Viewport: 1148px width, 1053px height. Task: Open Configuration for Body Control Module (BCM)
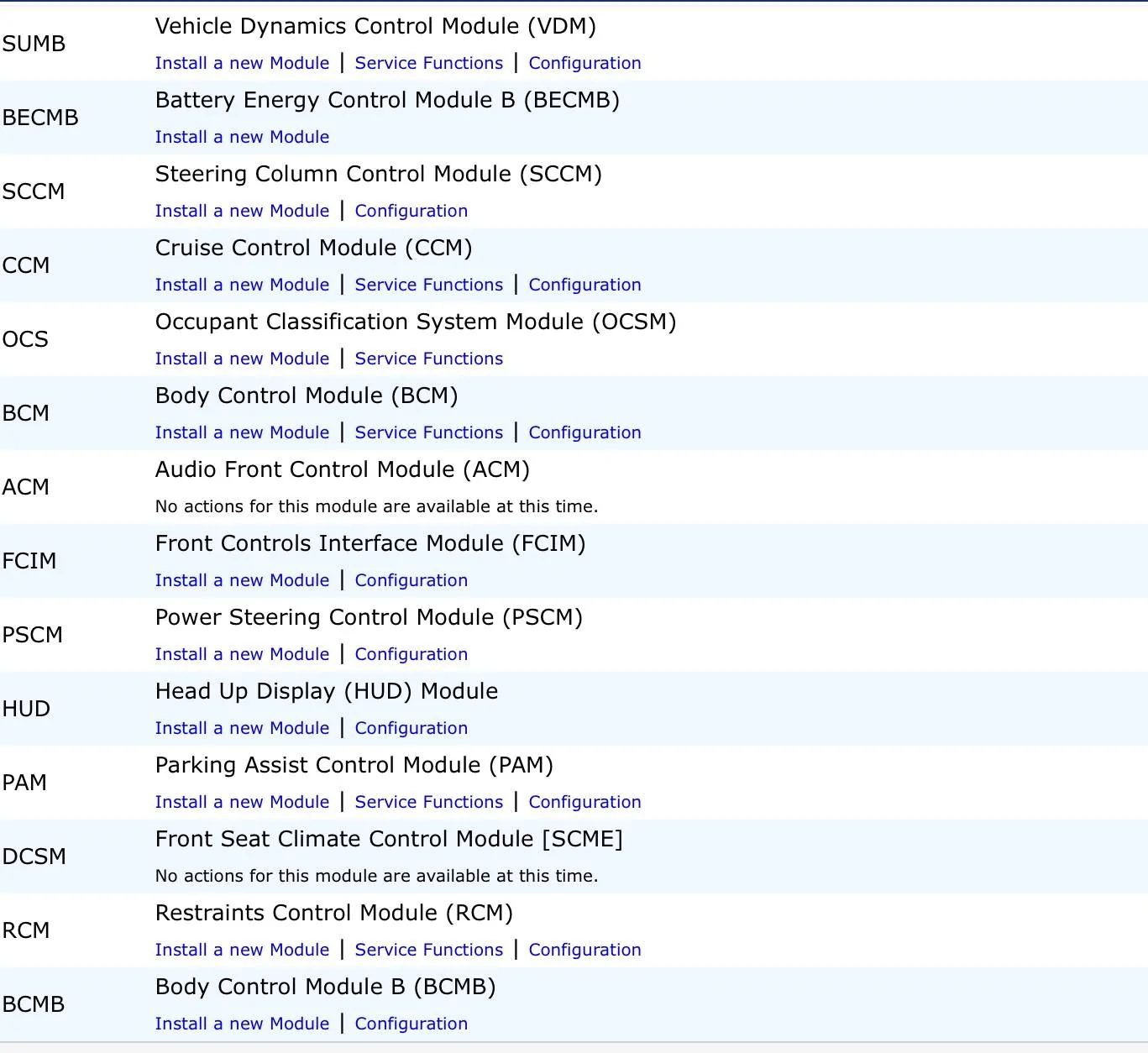[584, 432]
